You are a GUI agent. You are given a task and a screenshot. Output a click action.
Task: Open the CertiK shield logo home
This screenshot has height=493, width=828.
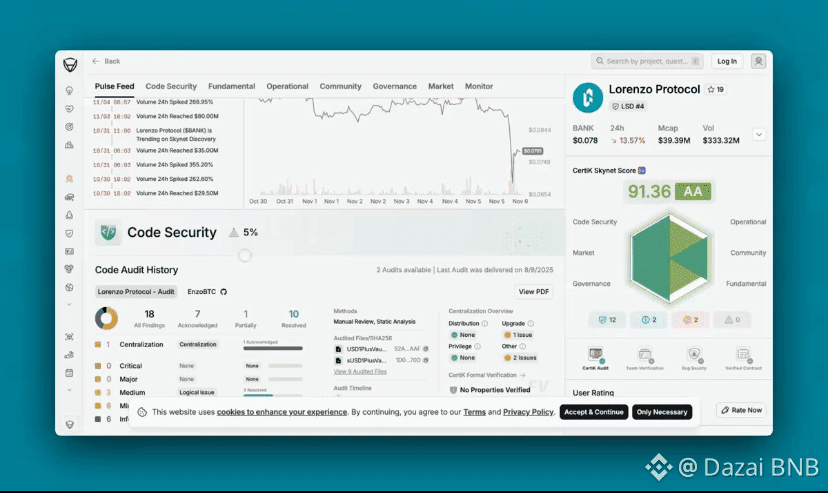point(70,65)
